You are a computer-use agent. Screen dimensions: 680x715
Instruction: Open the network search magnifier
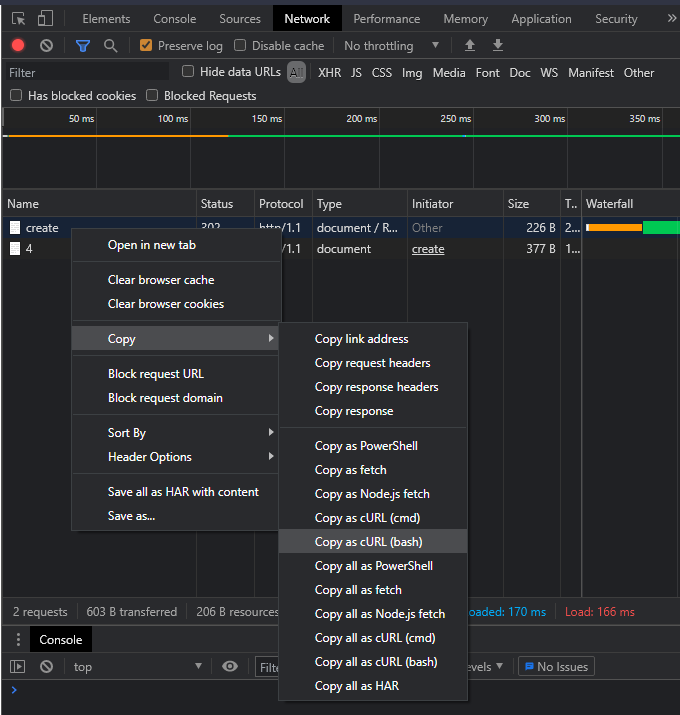[110, 46]
